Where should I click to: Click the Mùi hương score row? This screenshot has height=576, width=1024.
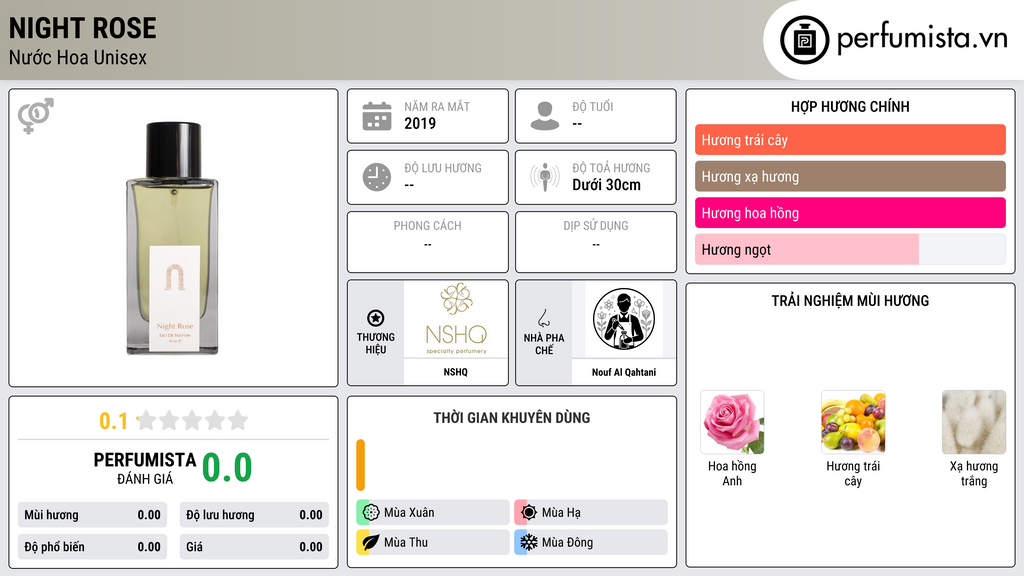click(93, 515)
